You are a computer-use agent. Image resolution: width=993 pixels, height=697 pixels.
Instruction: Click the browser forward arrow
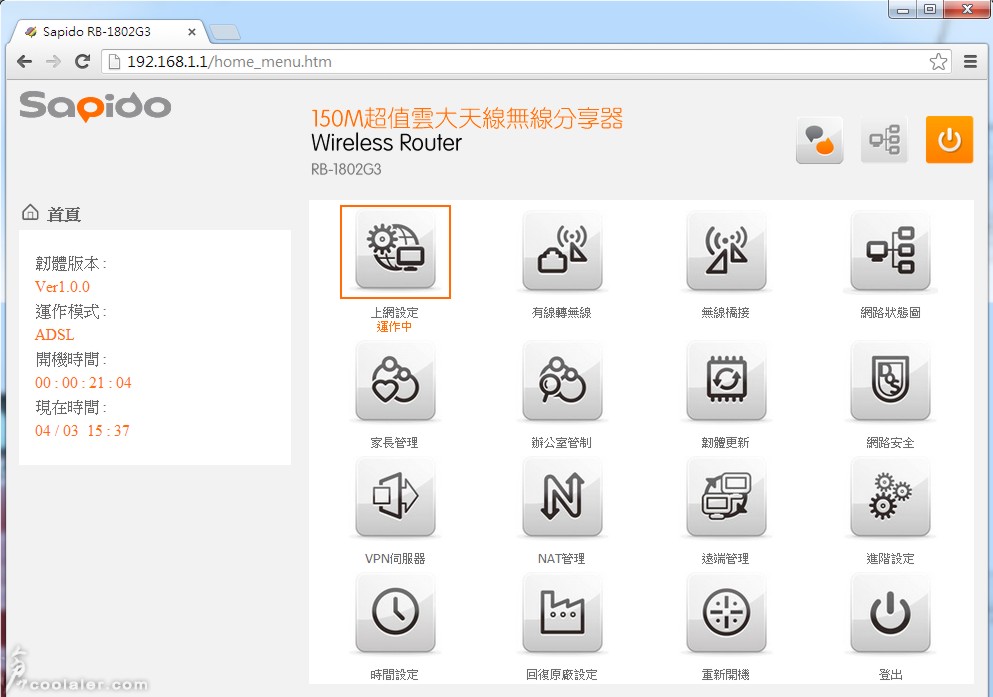[54, 61]
